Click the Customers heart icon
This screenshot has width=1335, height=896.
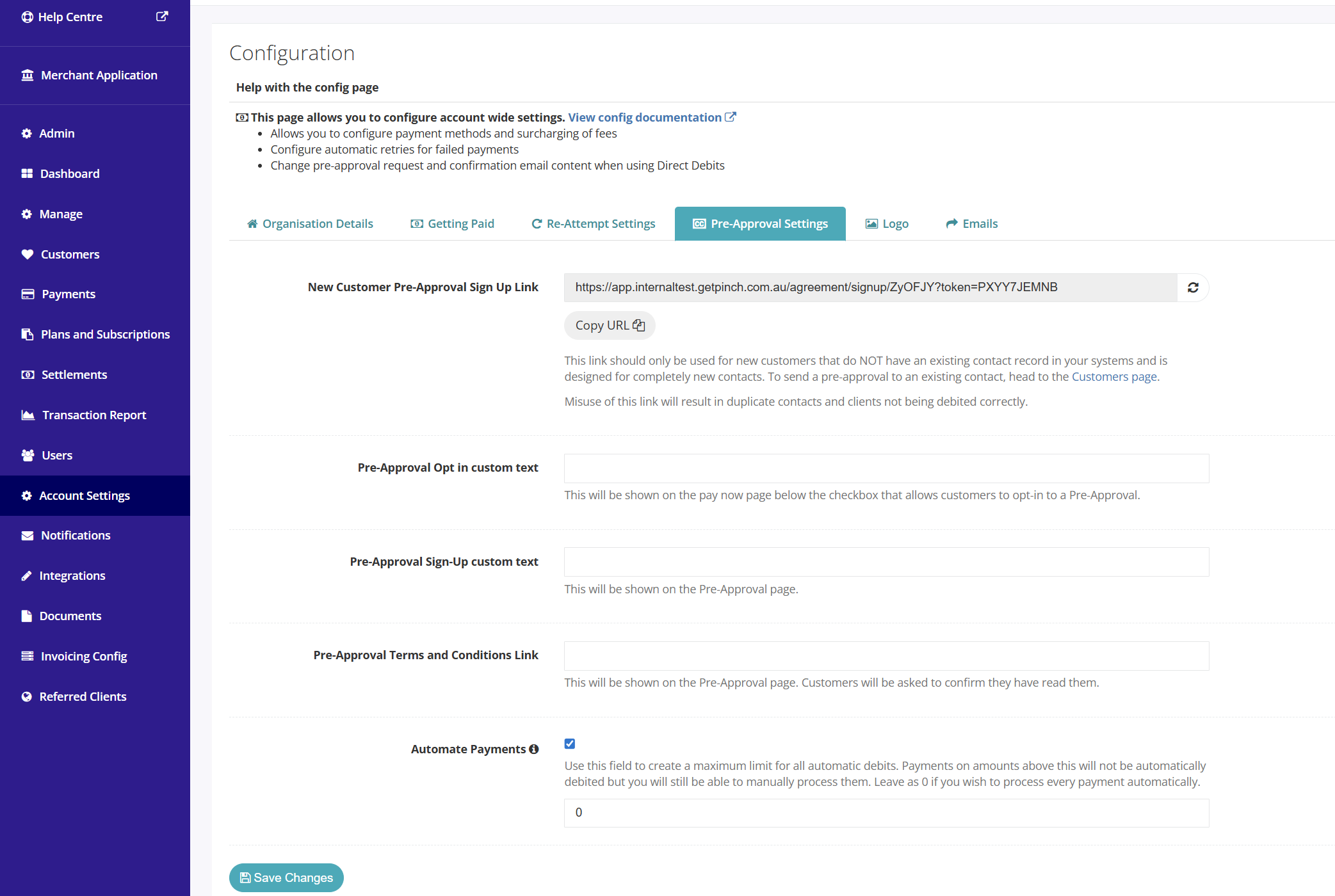pyautogui.click(x=28, y=254)
